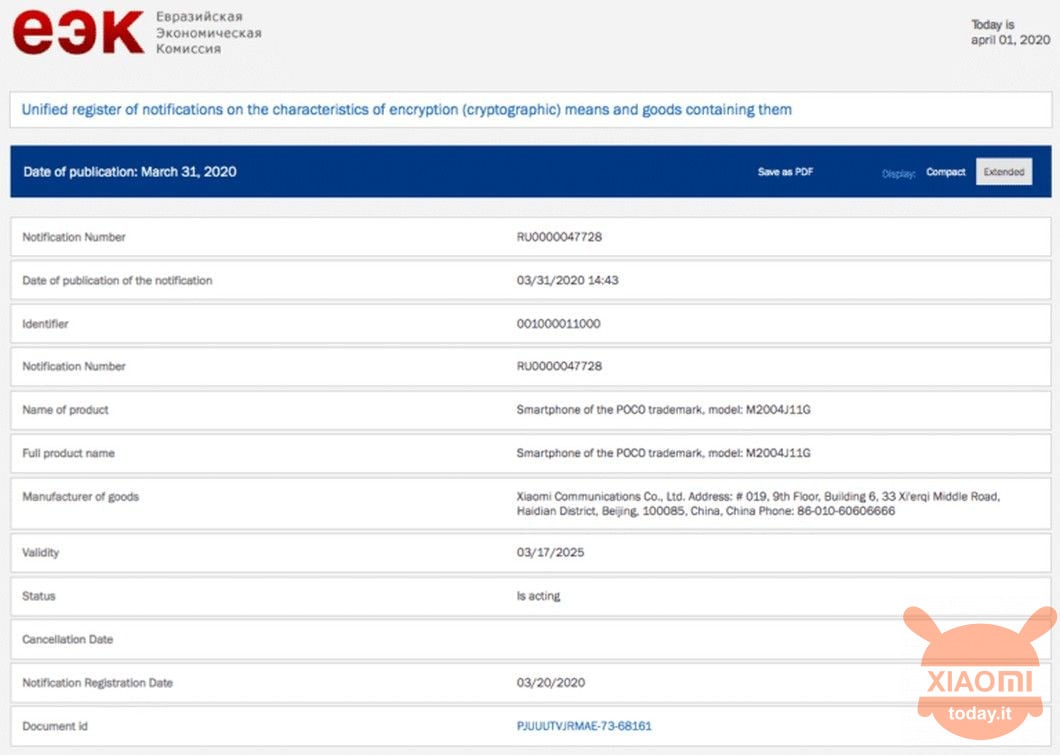
Task: Click the Евразийская Экономическая Комиссия title text
Action: (208, 32)
